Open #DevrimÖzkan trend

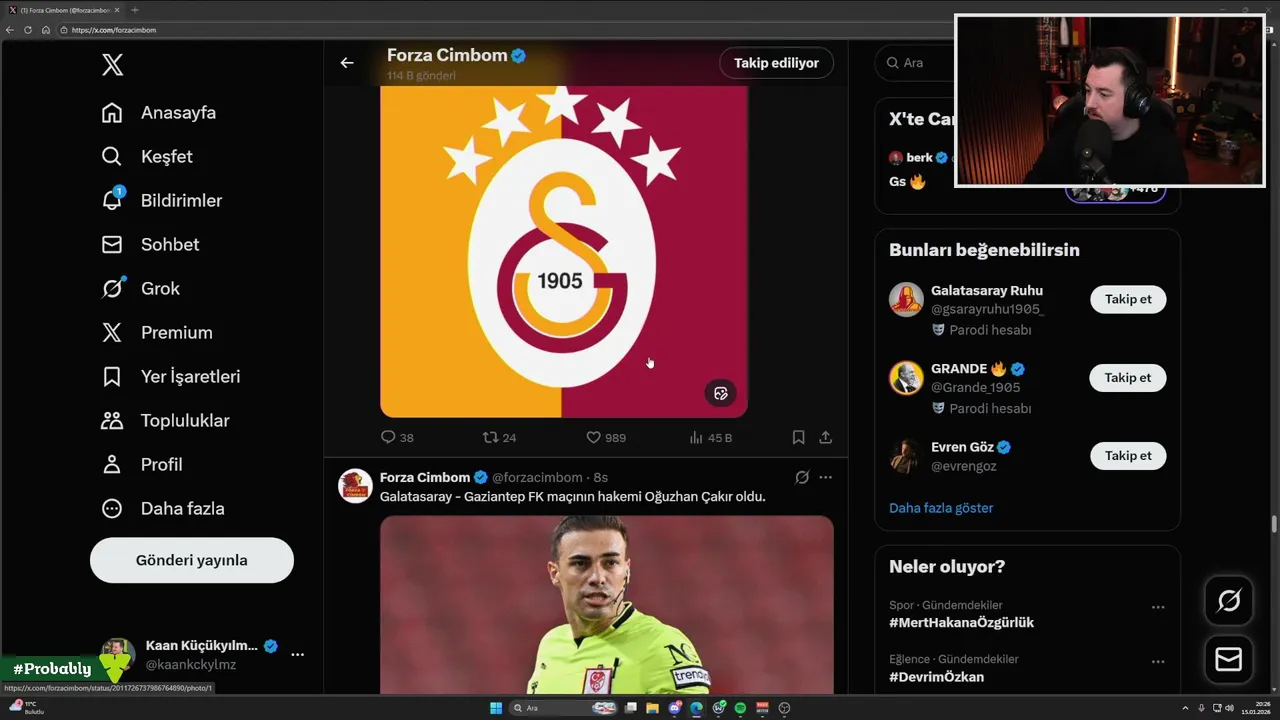[936, 677]
